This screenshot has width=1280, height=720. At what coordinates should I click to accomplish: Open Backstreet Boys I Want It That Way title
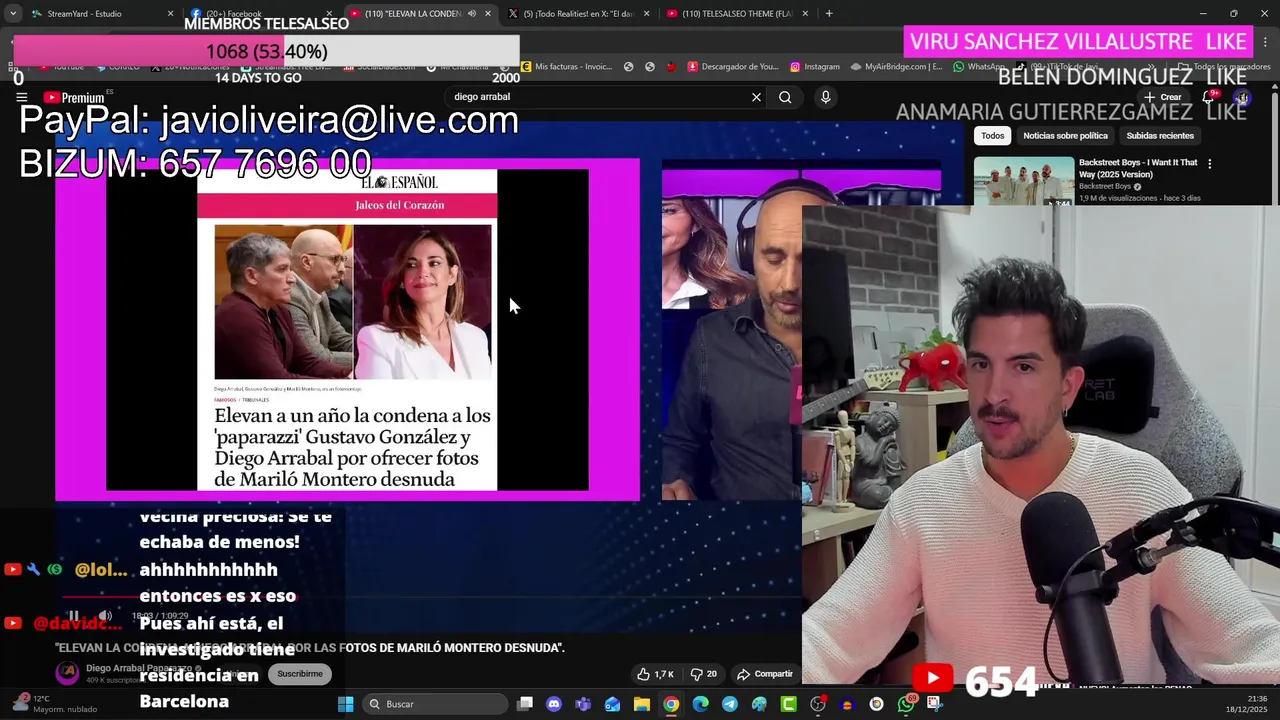point(1138,168)
